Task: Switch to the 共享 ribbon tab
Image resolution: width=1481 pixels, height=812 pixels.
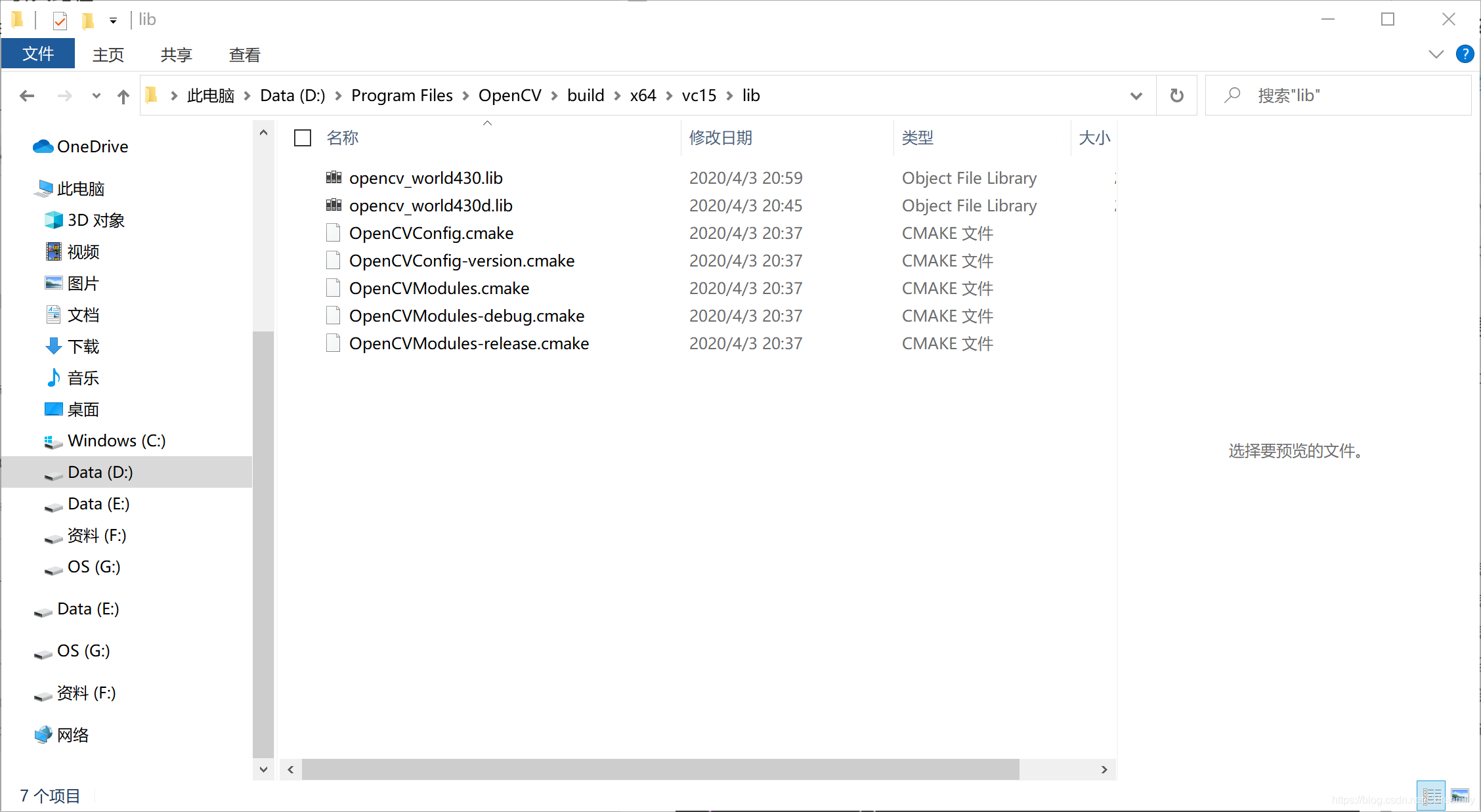Action: point(177,54)
